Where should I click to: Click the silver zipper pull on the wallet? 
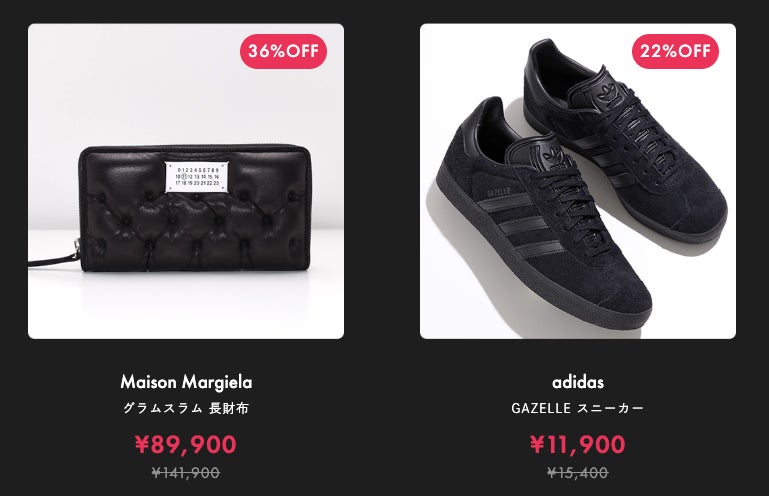[77, 248]
